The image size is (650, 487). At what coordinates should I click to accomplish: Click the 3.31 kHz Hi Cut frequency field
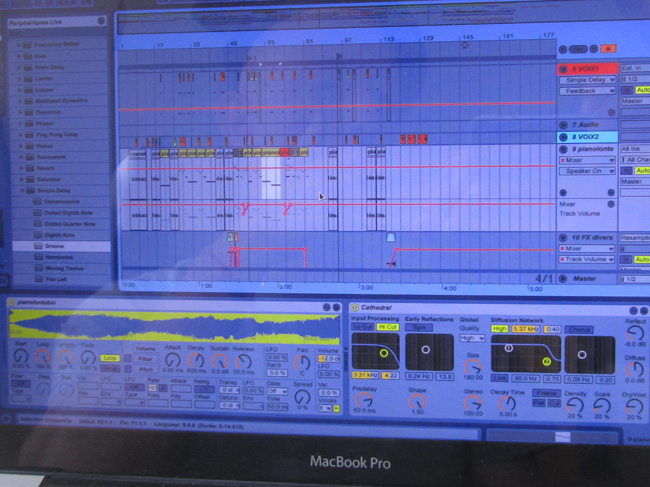pyautogui.click(x=364, y=376)
